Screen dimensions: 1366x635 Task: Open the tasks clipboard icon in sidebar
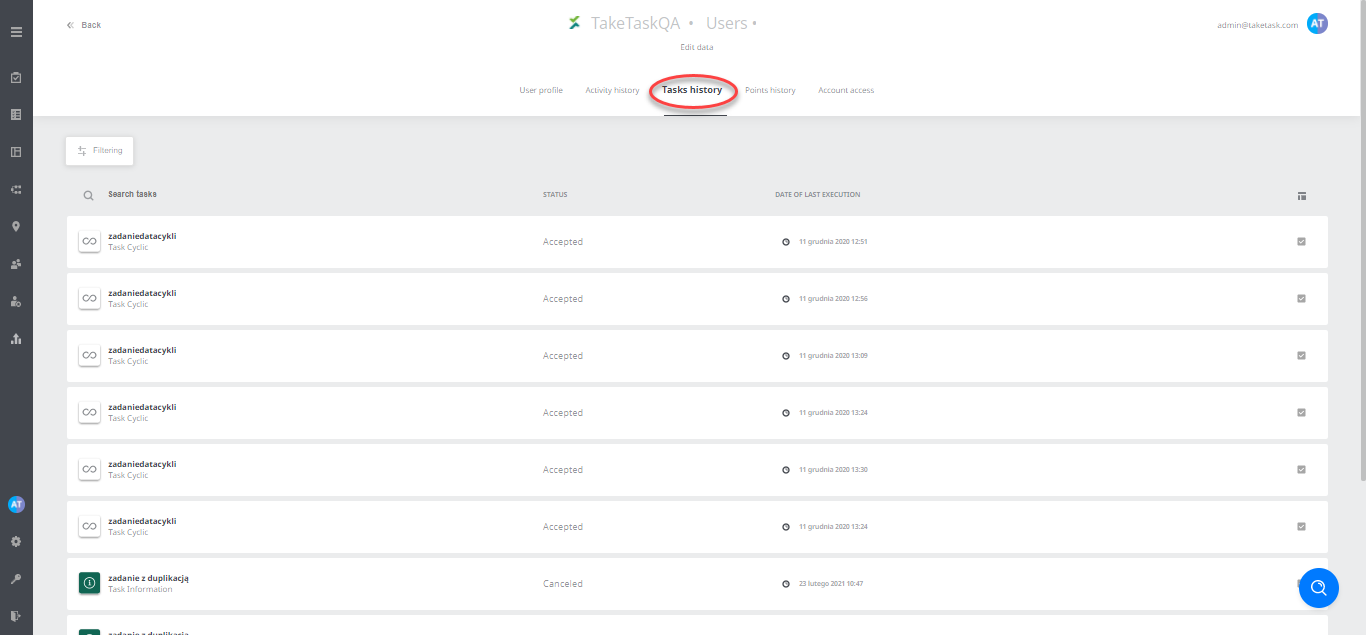[x=16, y=78]
